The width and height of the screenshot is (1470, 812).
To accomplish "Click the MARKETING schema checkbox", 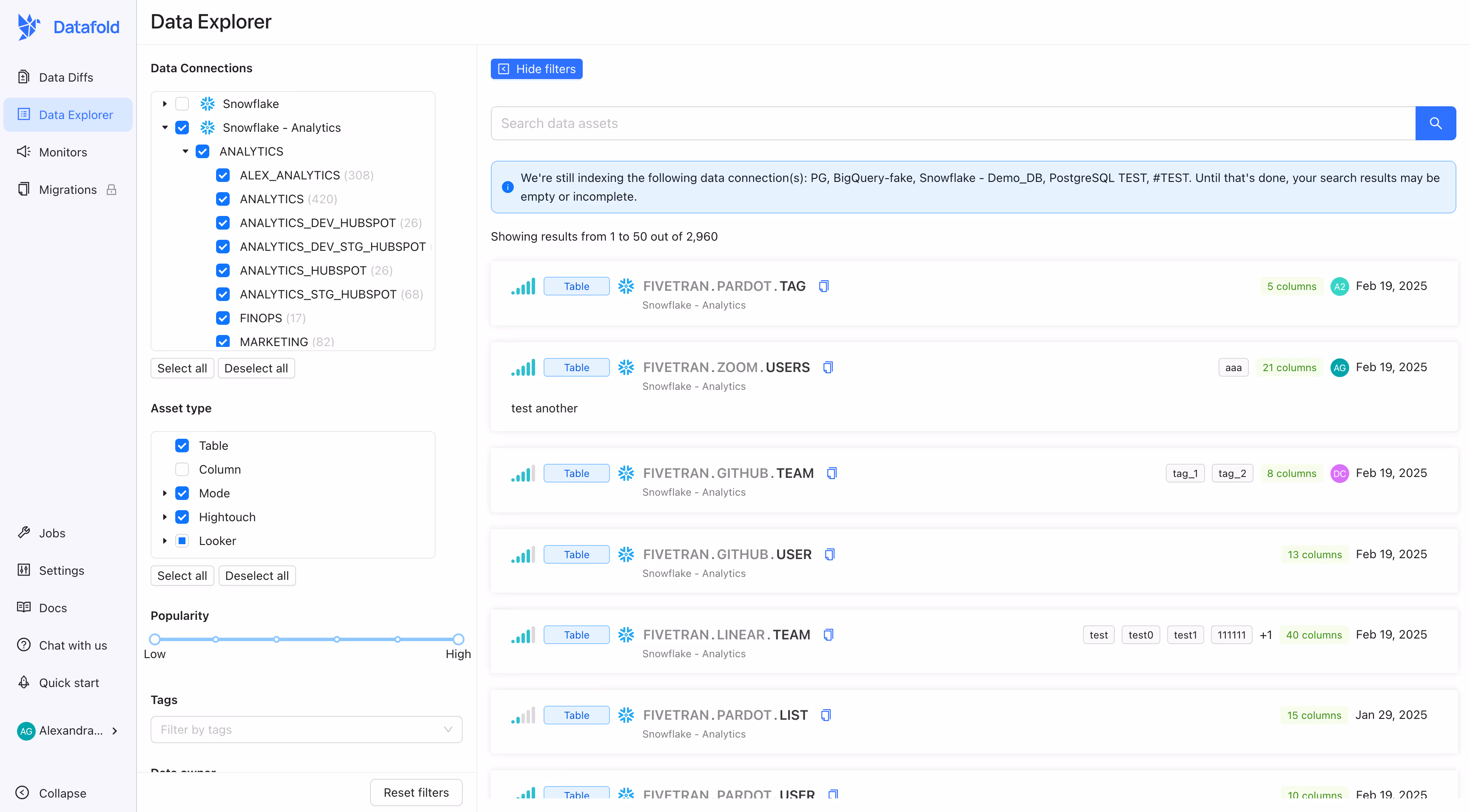I will point(223,342).
